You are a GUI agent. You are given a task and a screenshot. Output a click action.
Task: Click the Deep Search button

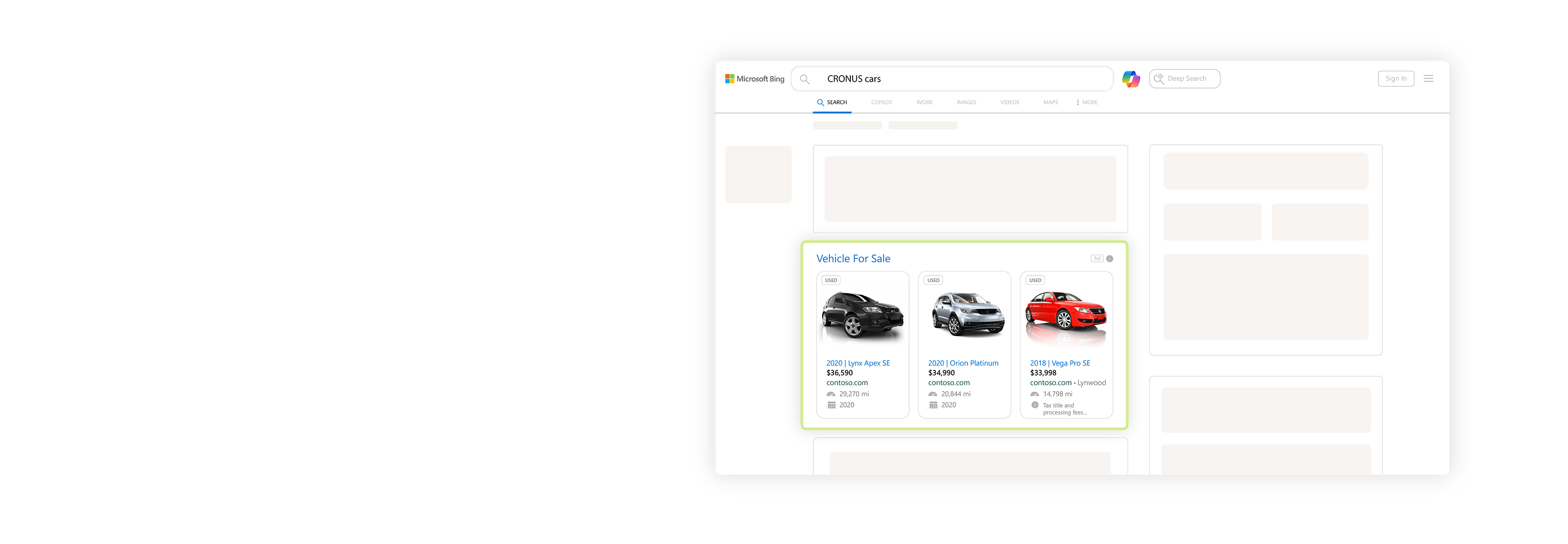1184,78
